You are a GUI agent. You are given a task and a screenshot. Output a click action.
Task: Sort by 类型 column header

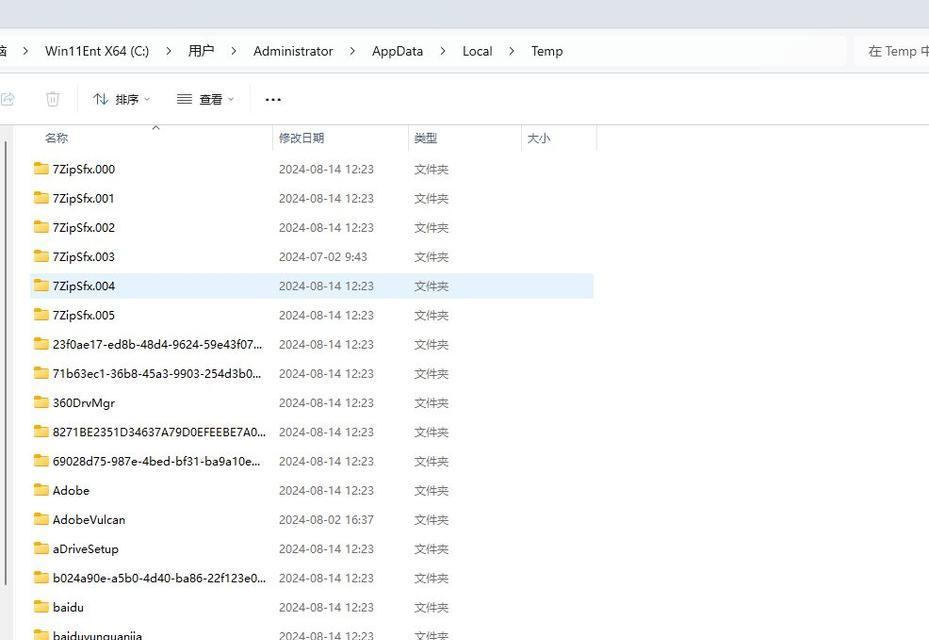pos(425,138)
